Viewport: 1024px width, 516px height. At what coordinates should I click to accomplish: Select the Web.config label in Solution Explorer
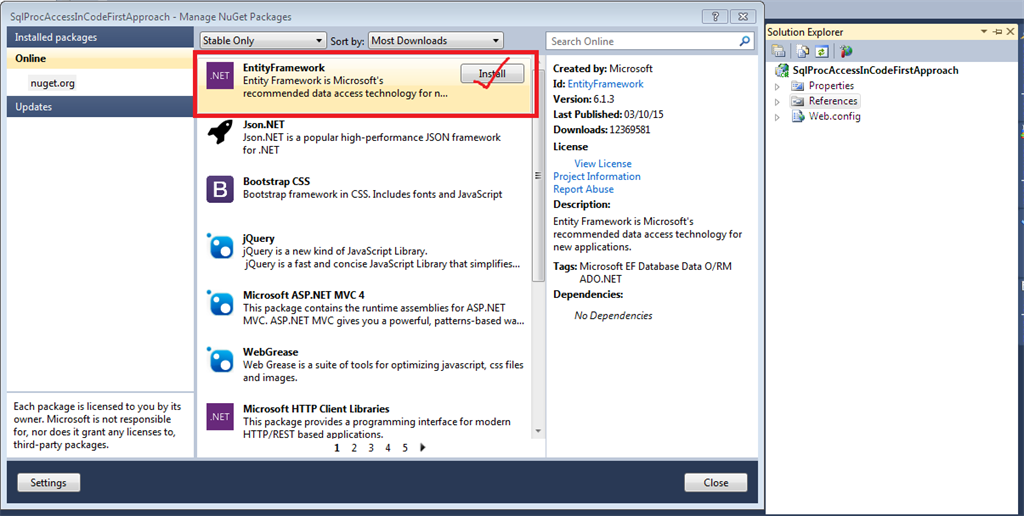click(x=835, y=116)
